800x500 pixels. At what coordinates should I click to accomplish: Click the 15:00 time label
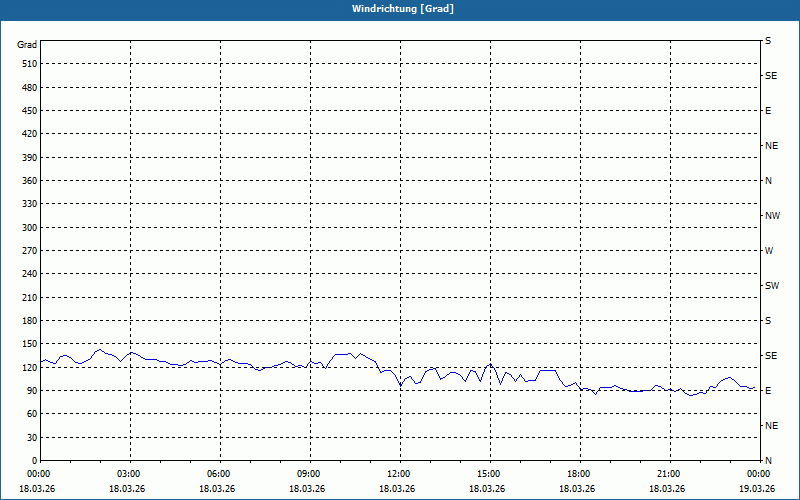pyautogui.click(x=490, y=474)
